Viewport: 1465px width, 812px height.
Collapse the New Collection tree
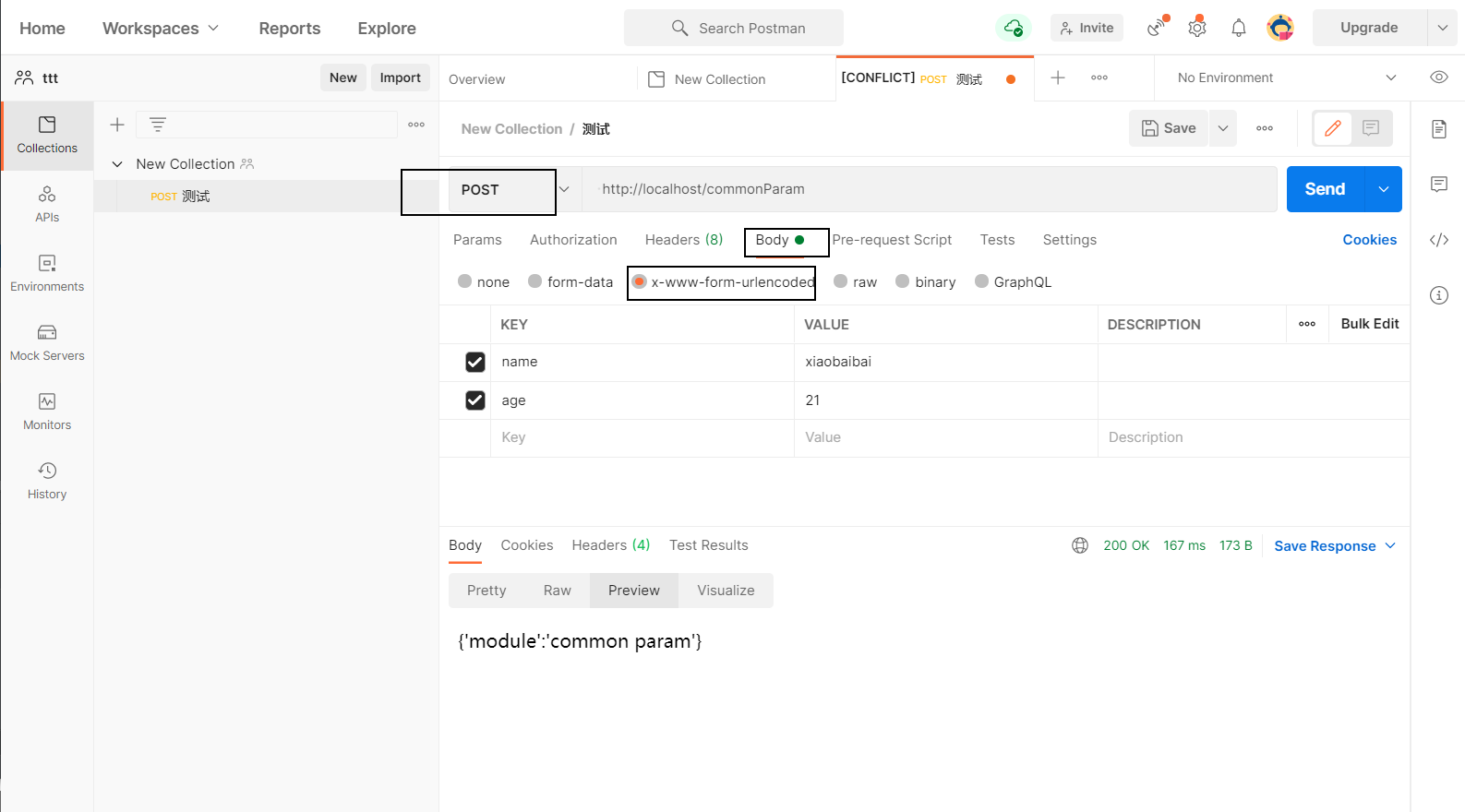click(117, 164)
